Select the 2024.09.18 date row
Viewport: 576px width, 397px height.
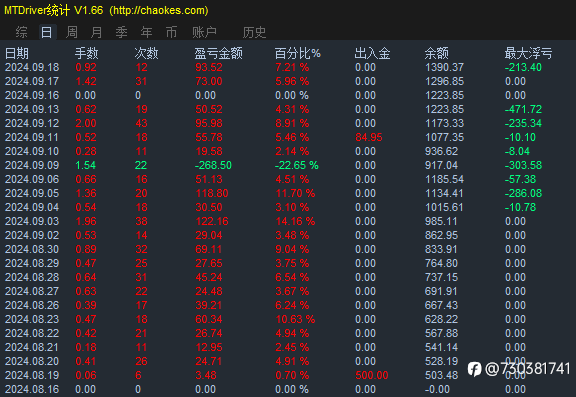288,68
